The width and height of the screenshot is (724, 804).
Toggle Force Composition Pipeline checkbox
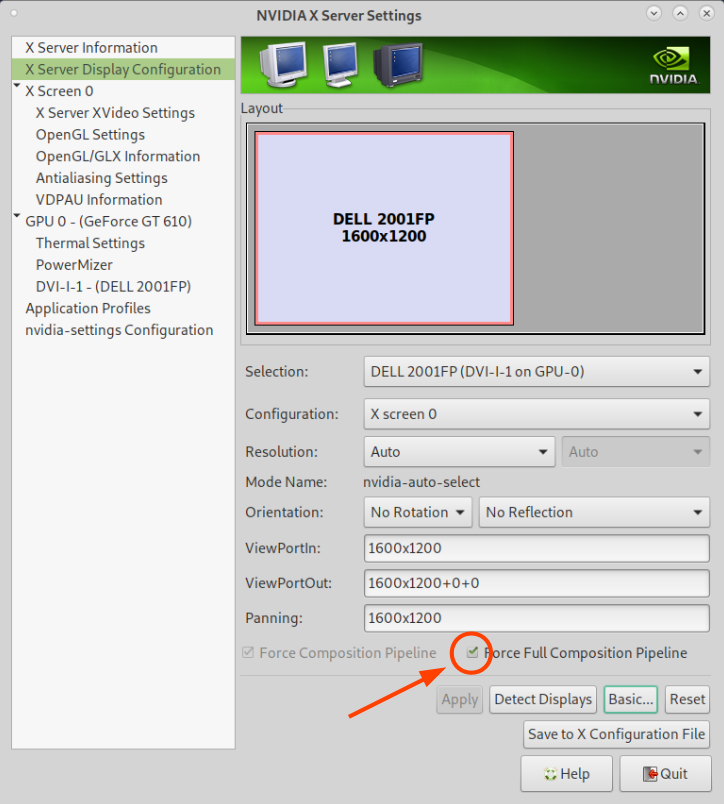point(248,652)
